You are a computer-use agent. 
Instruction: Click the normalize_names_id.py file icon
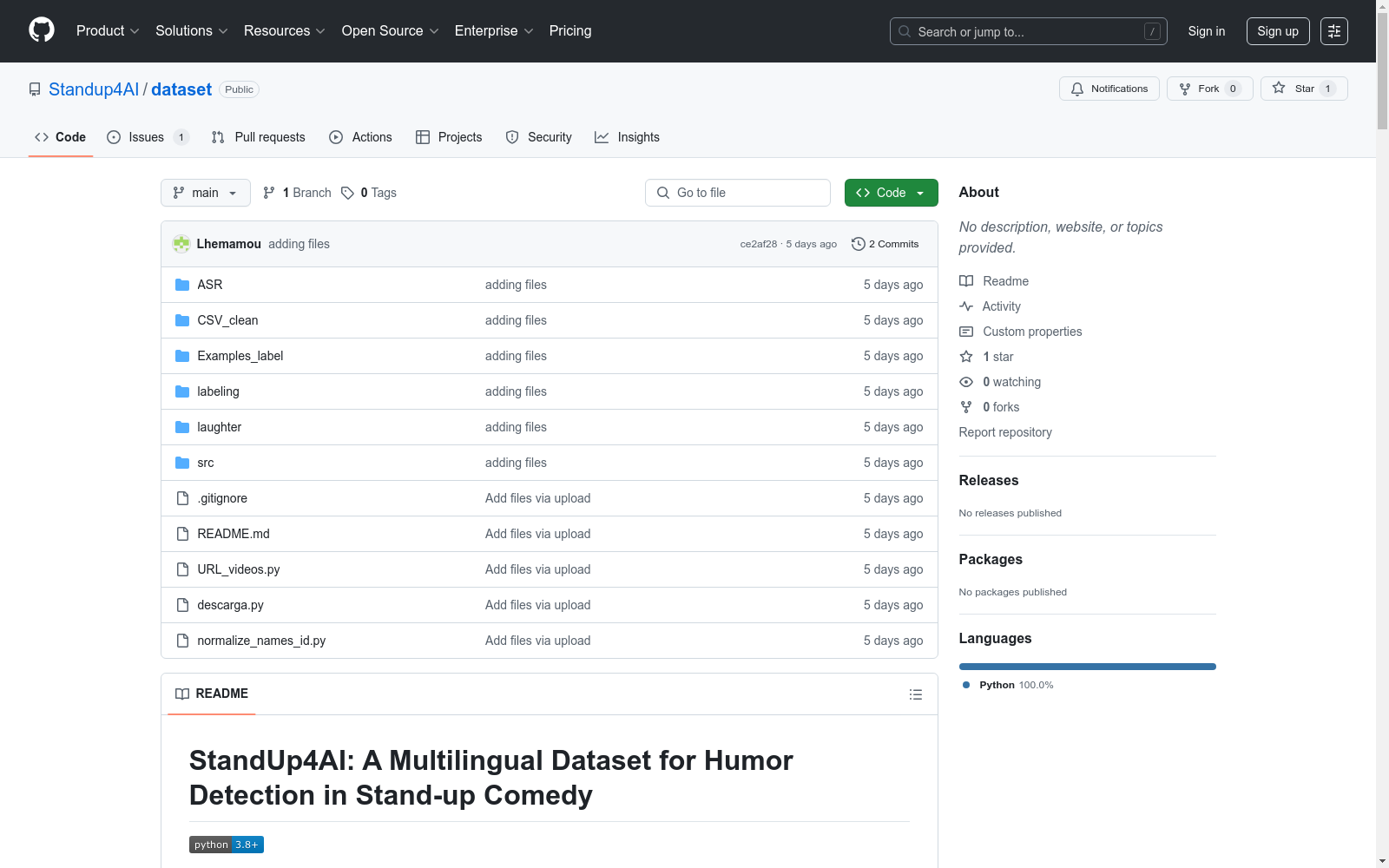(x=182, y=641)
